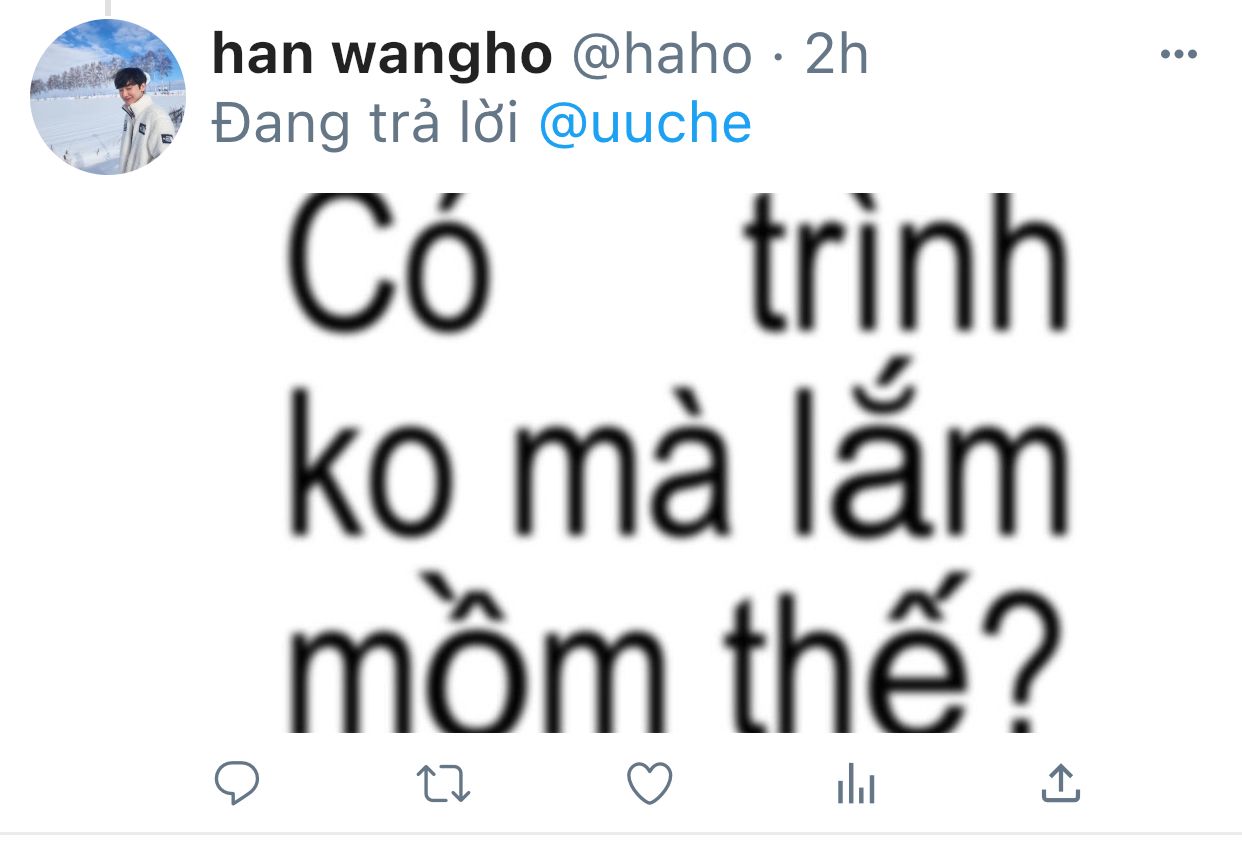This screenshot has width=1242, height=851.
Task: View tweet analytics bar chart icon
Action: pyautogui.click(x=856, y=785)
